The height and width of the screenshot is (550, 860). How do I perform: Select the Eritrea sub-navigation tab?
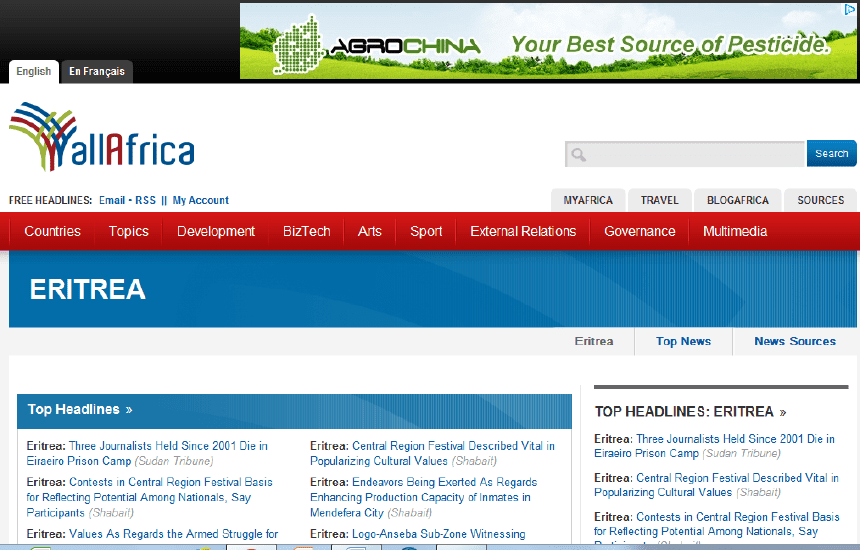tap(593, 342)
